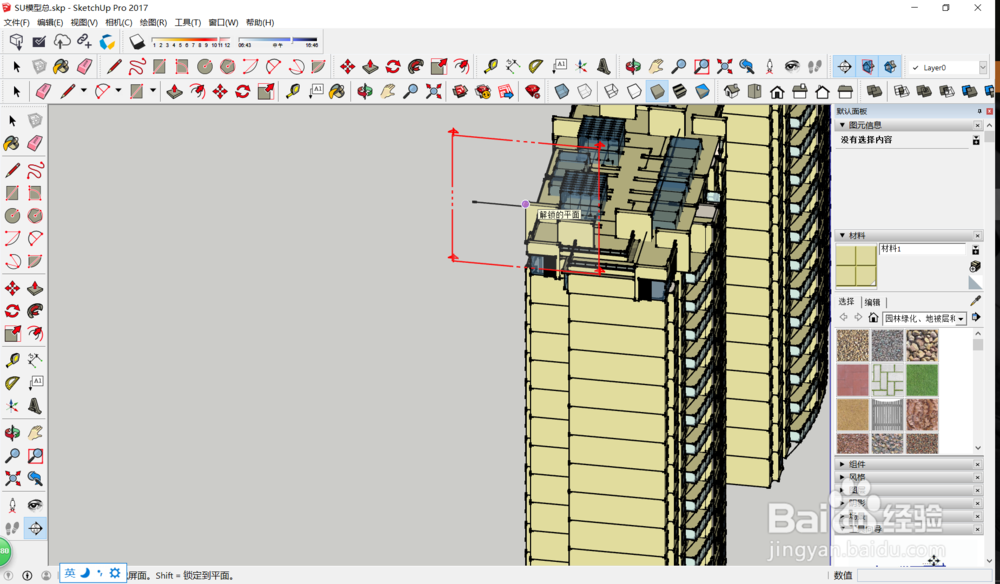Image resolution: width=1000 pixels, height=584 pixels.
Task: Click the Previous view icon
Action: tap(747, 66)
